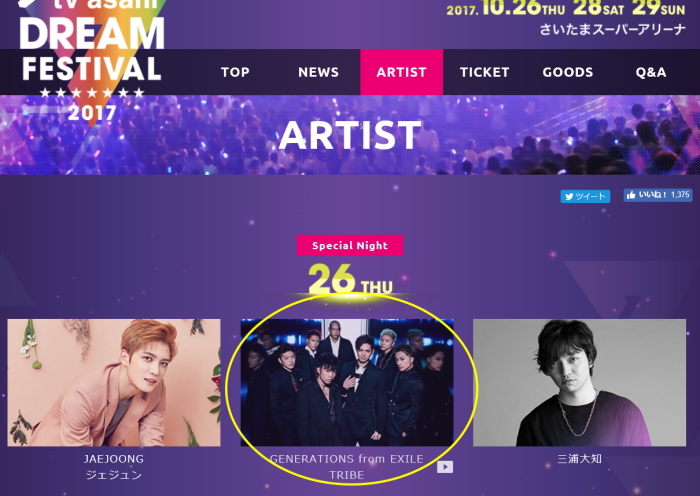Open the Q&A navigation tab
Screen dimensions: 700x496
click(x=651, y=72)
